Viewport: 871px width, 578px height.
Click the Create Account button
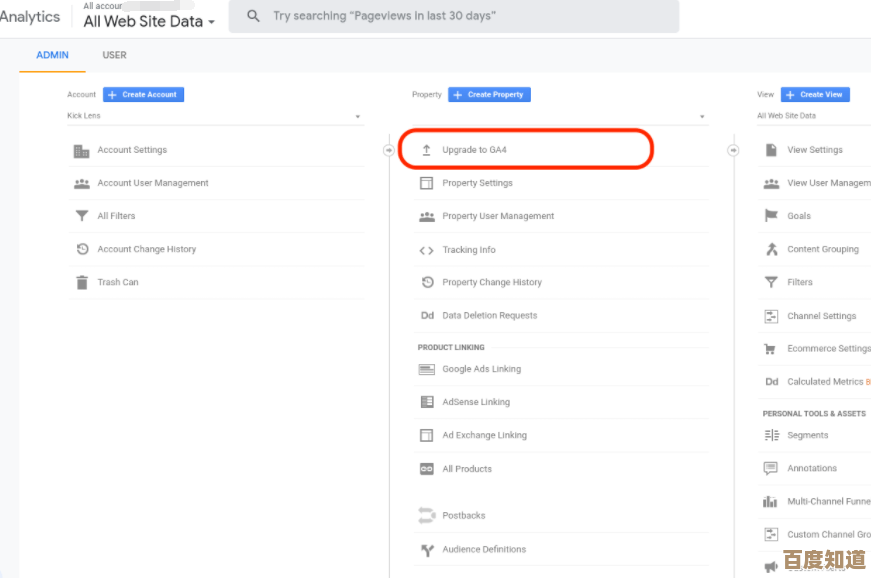coord(143,95)
